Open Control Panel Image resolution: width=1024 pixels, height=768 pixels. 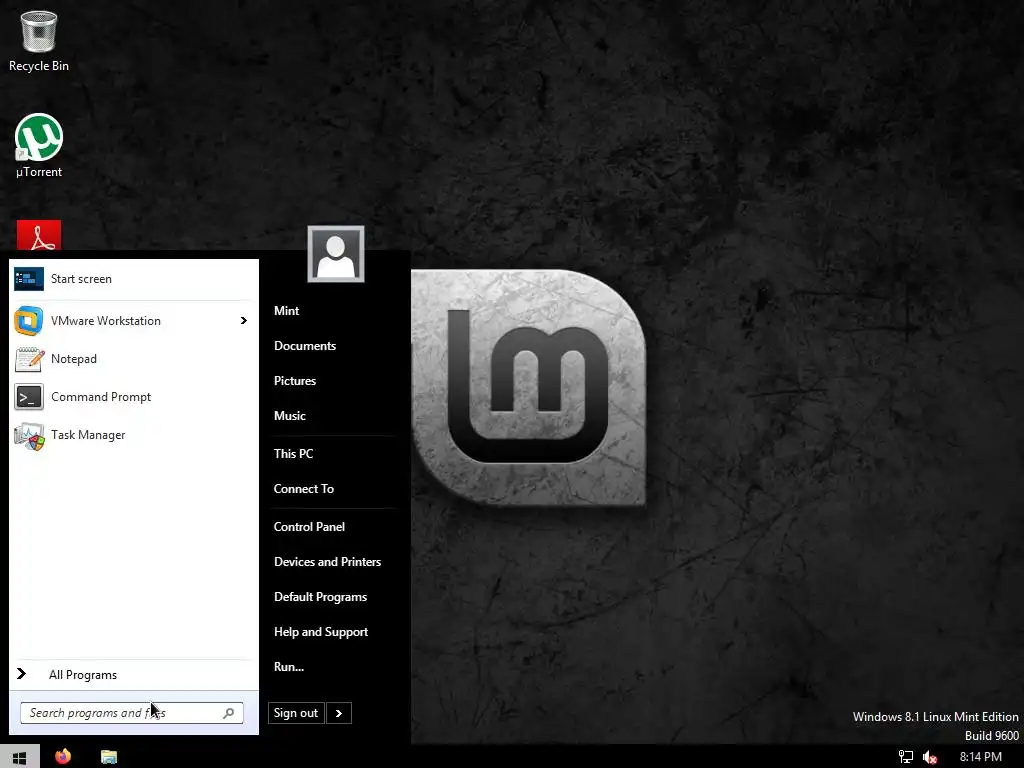309,527
